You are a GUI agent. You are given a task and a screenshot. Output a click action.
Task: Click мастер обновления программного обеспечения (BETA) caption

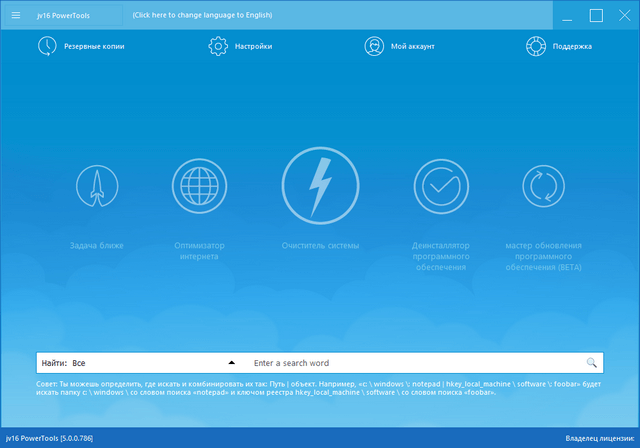[x=544, y=256]
